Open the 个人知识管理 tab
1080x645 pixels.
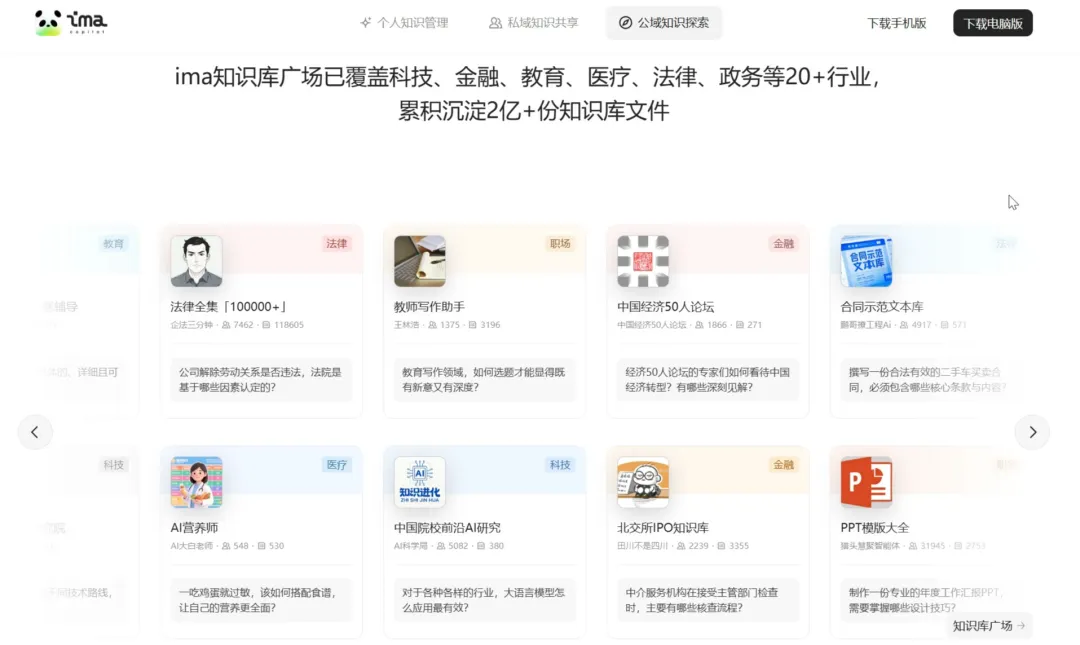404,23
